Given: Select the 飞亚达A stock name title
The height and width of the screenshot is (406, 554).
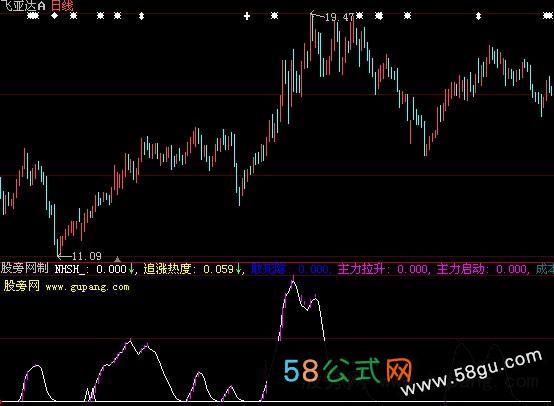Looking at the screenshot, I should pyautogui.click(x=23, y=6).
